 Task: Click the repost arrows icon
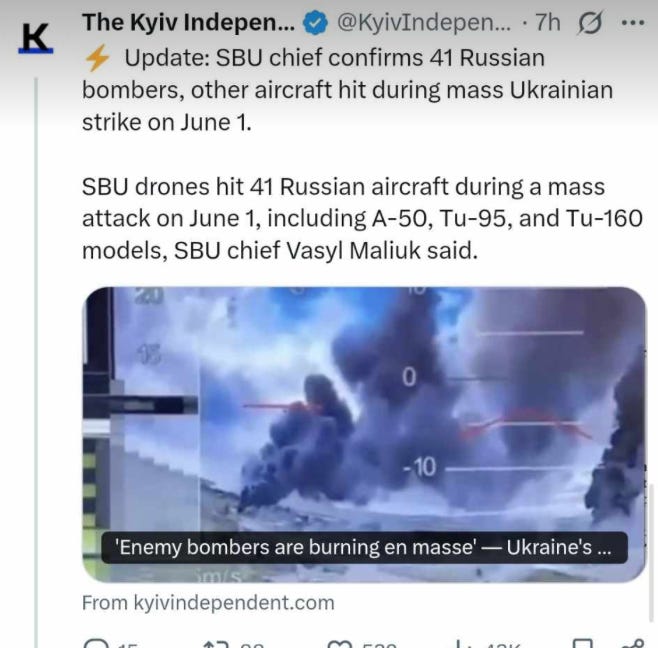pos(216,644)
